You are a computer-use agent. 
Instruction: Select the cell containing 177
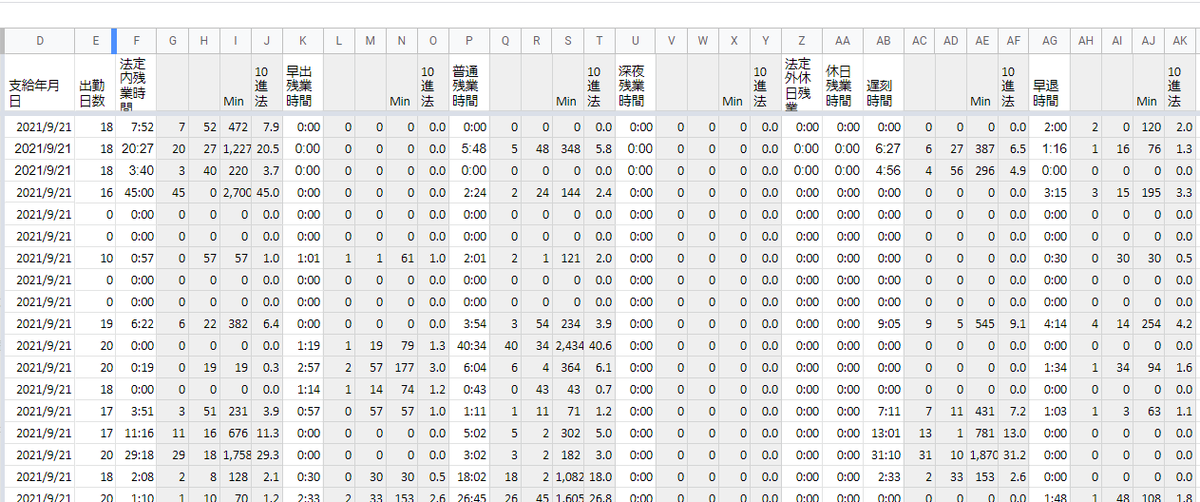click(x=401, y=367)
